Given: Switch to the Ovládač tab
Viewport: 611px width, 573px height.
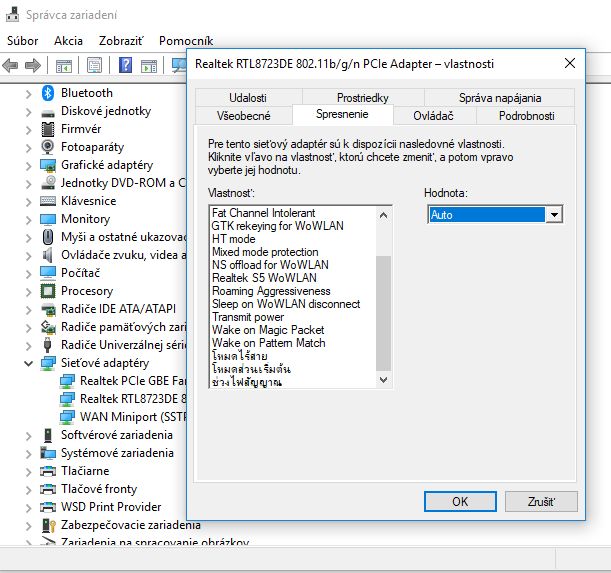Looking at the screenshot, I should click(x=433, y=116).
